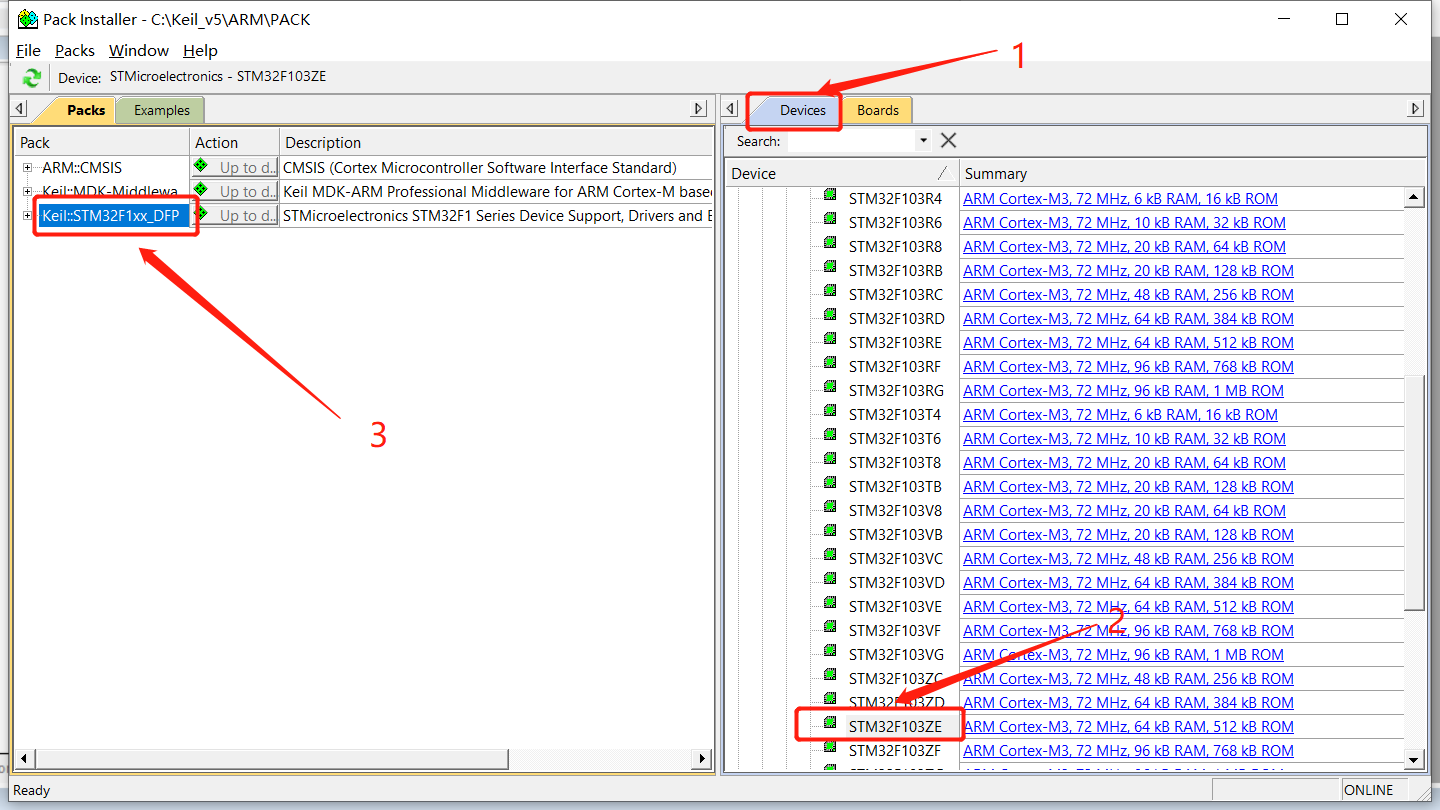Open the STM32F103ZE summary link
This screenshot has width=1440, height=810.
(x=1128, y=727)
